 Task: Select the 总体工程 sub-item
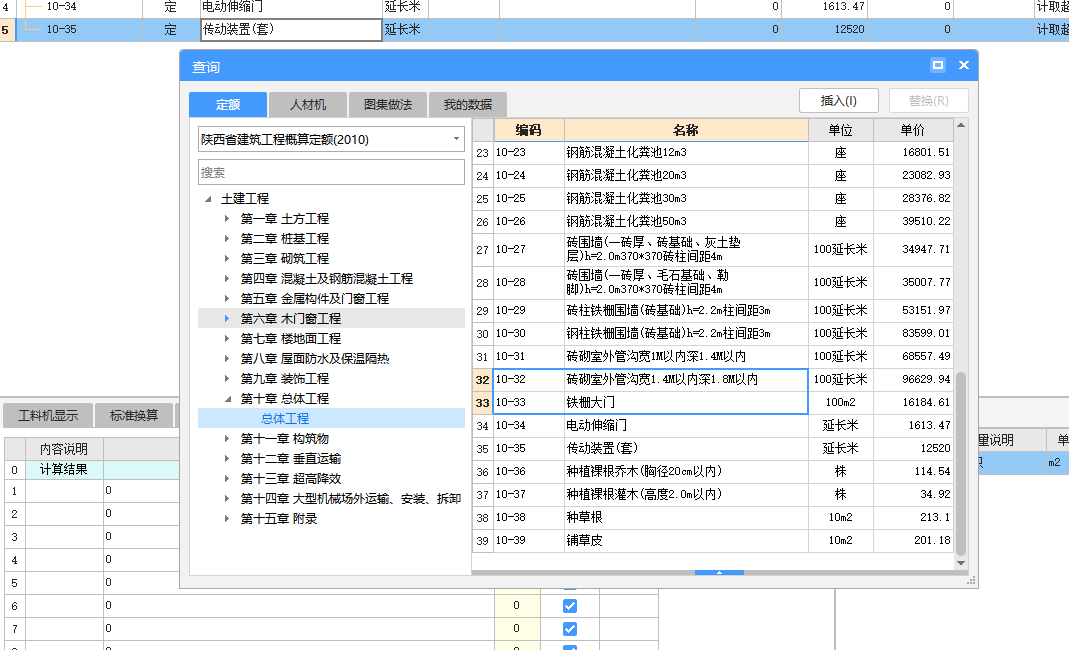(x=285, y=419)
